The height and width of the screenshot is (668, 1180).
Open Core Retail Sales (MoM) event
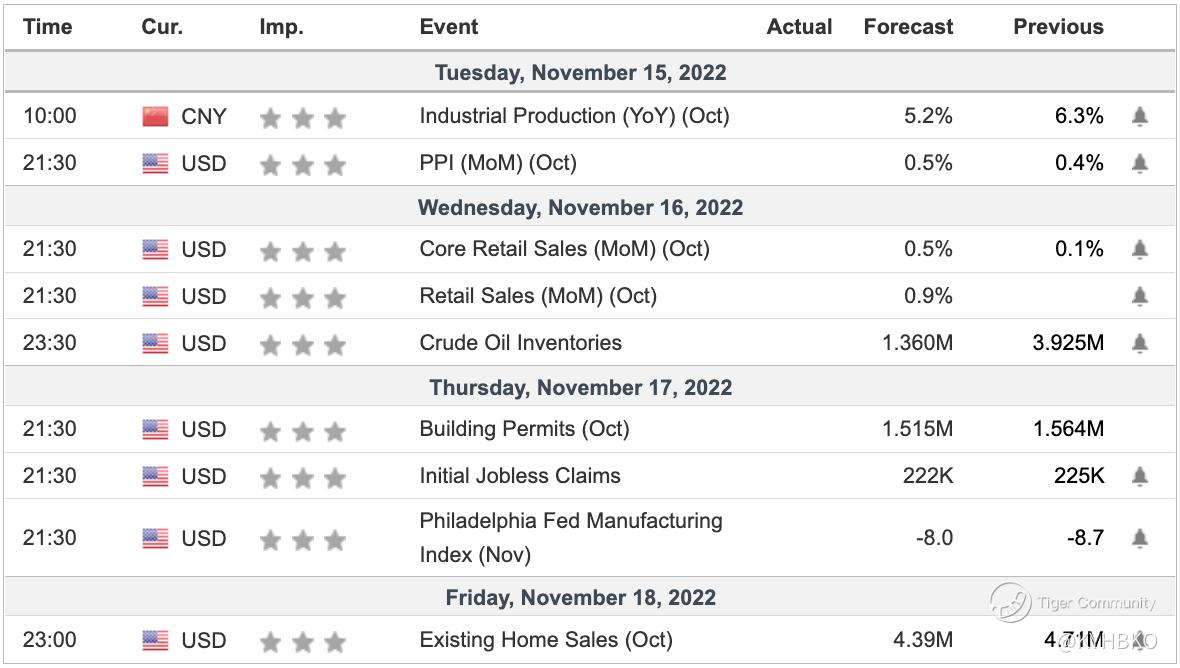point(564,249)
